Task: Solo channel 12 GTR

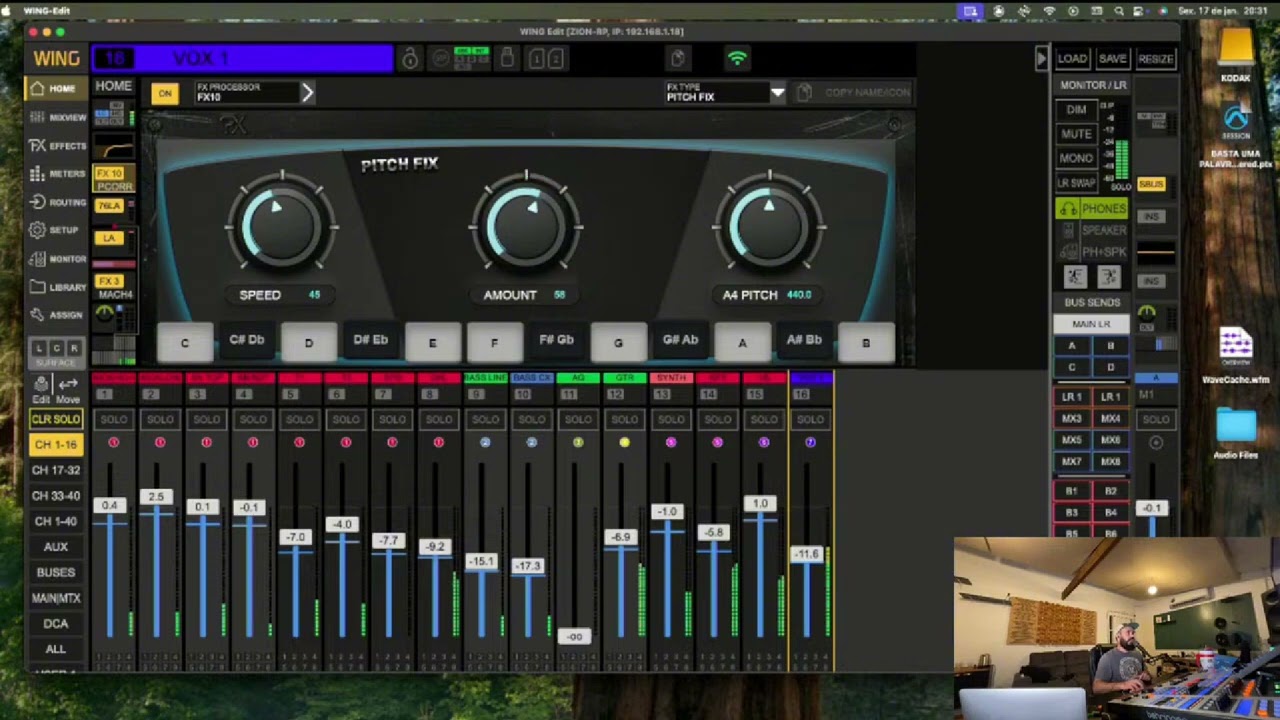Action: [x=624, y=419]
